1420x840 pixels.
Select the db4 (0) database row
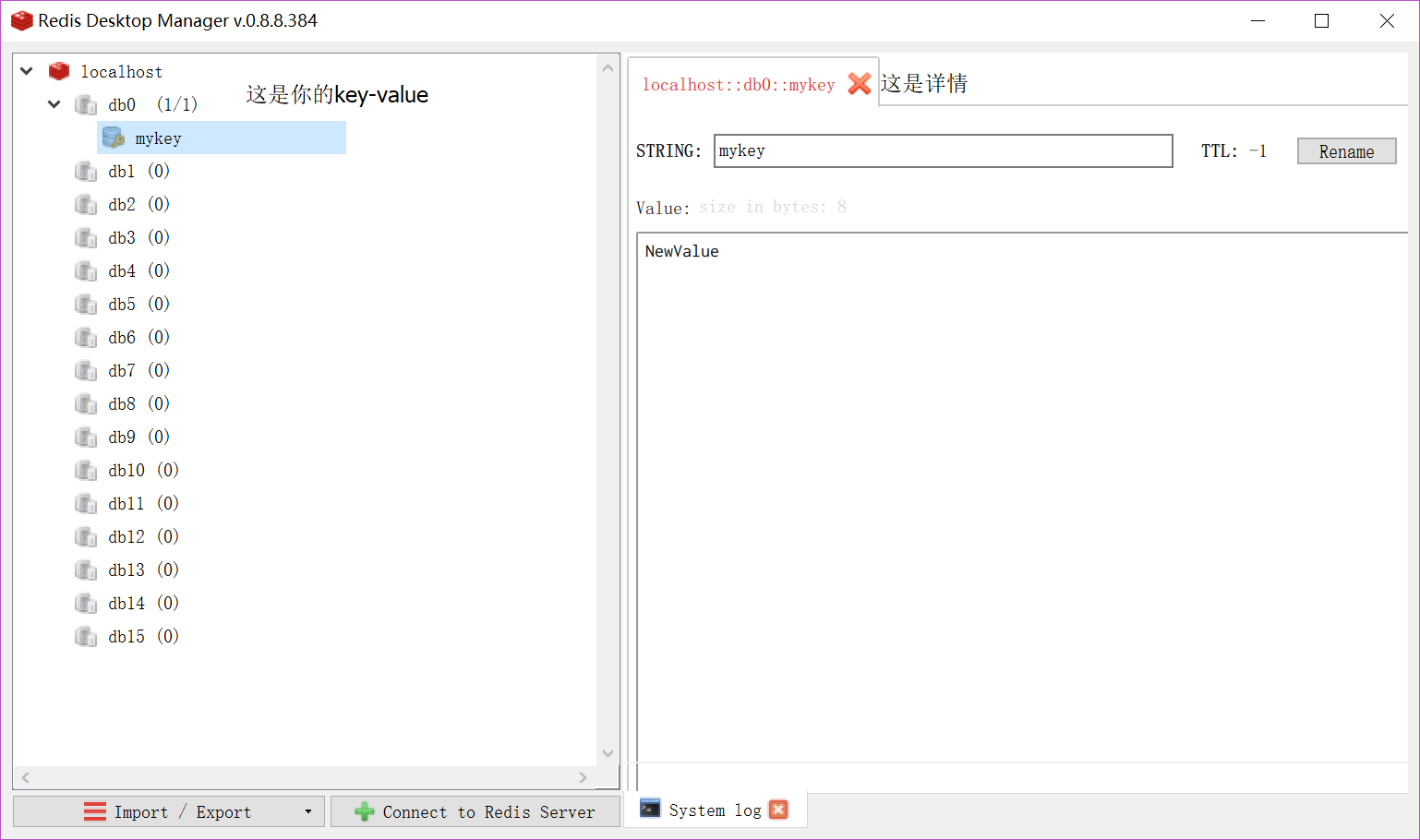138,270
